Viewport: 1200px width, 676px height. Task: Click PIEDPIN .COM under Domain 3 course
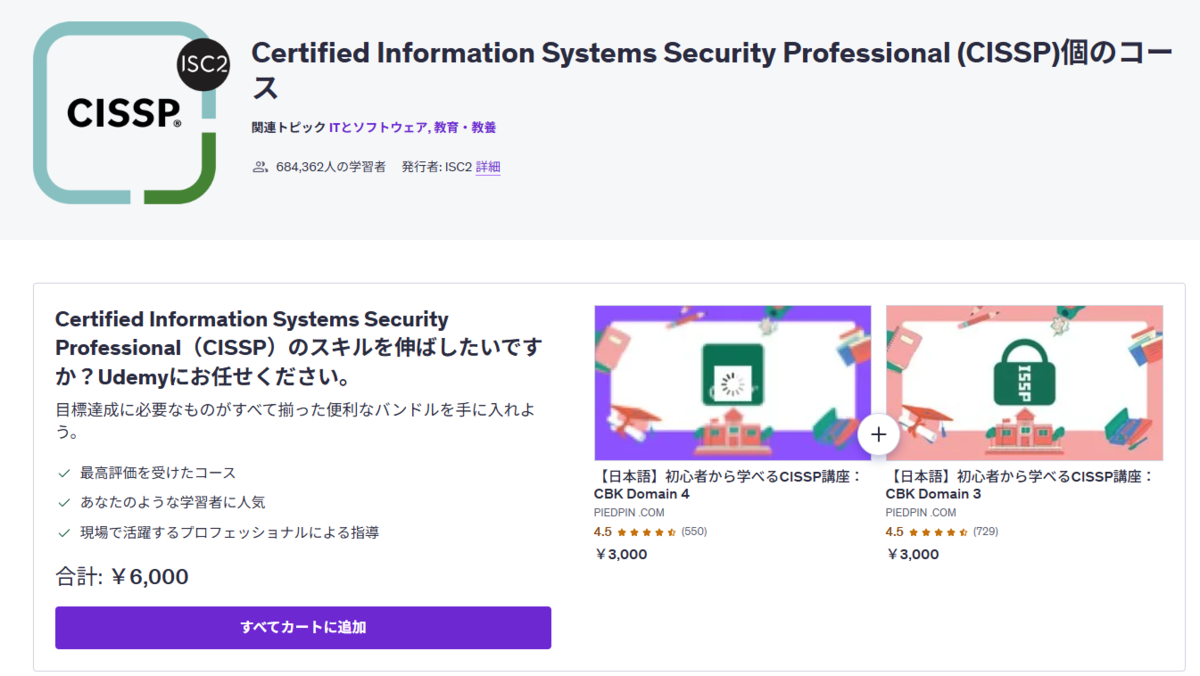(921, 512)
